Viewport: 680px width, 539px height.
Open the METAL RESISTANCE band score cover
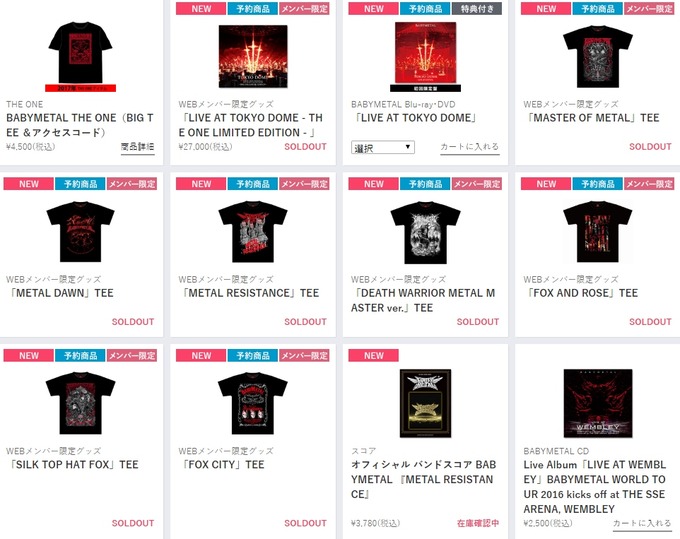[425, 403]
